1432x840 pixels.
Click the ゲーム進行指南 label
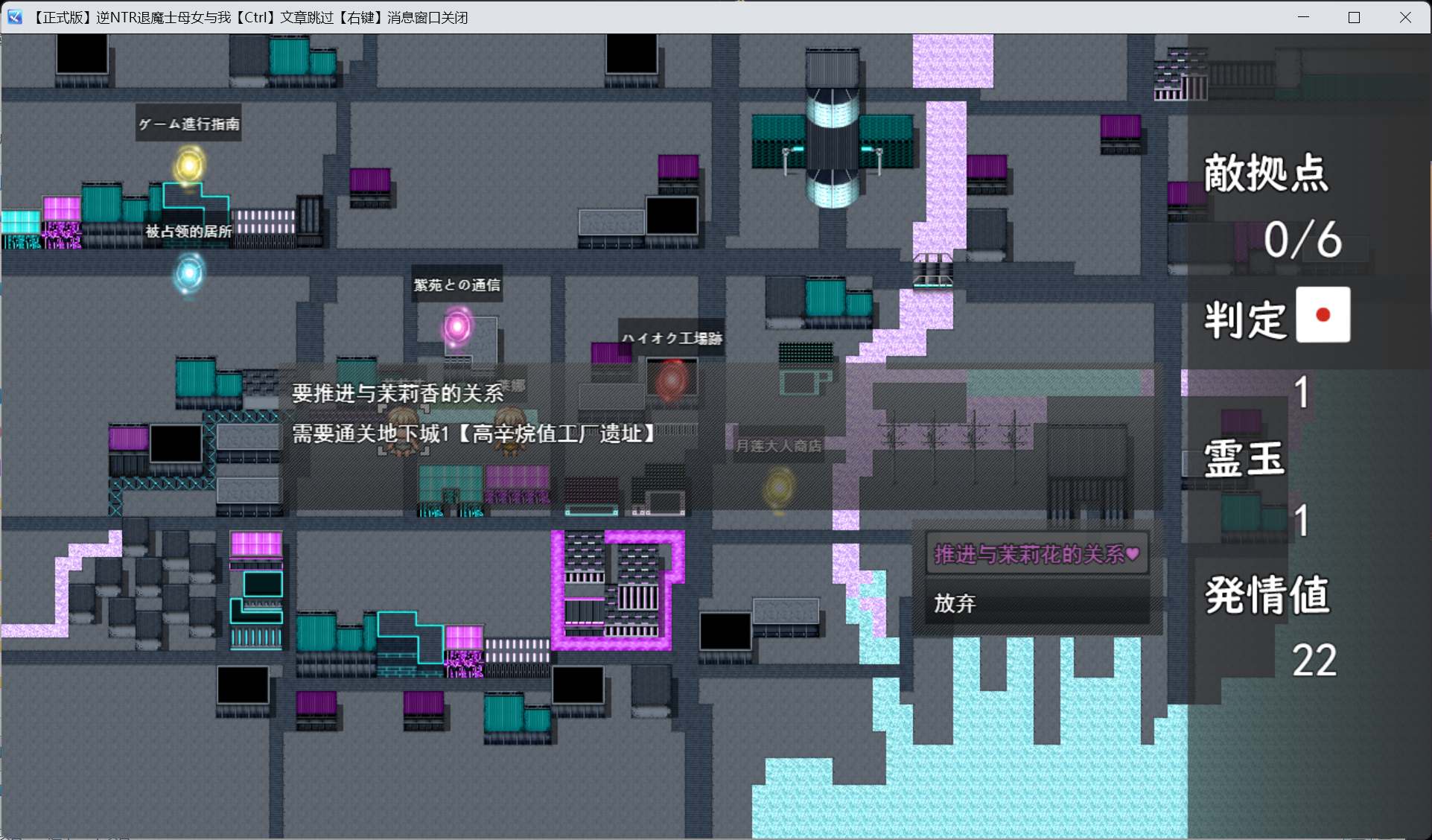tap(189, 124)
